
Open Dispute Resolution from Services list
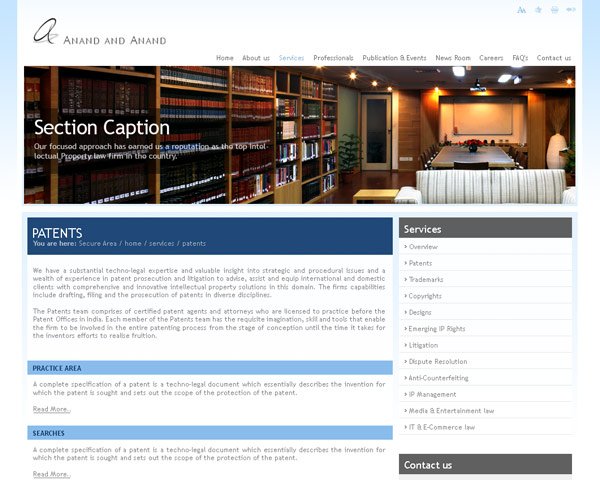point(438,361)
